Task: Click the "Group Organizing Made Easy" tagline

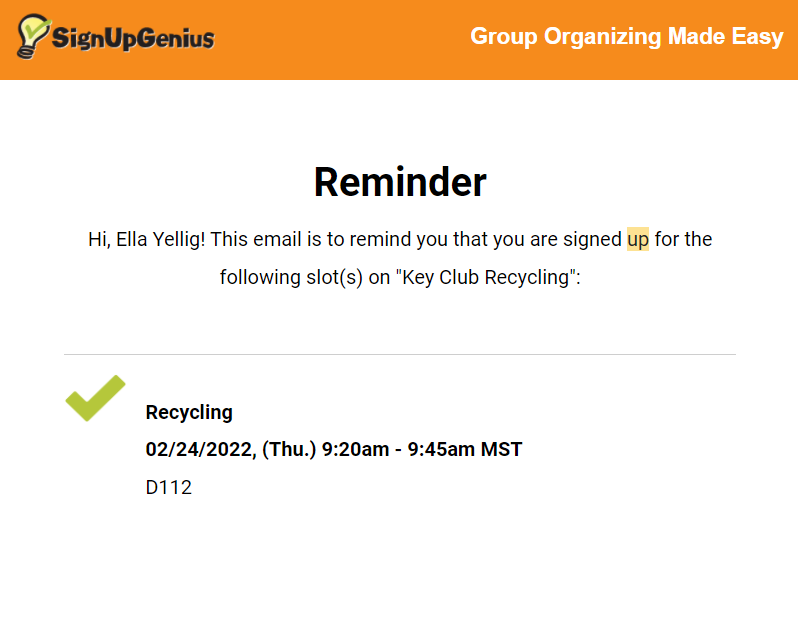Action: 627,37
